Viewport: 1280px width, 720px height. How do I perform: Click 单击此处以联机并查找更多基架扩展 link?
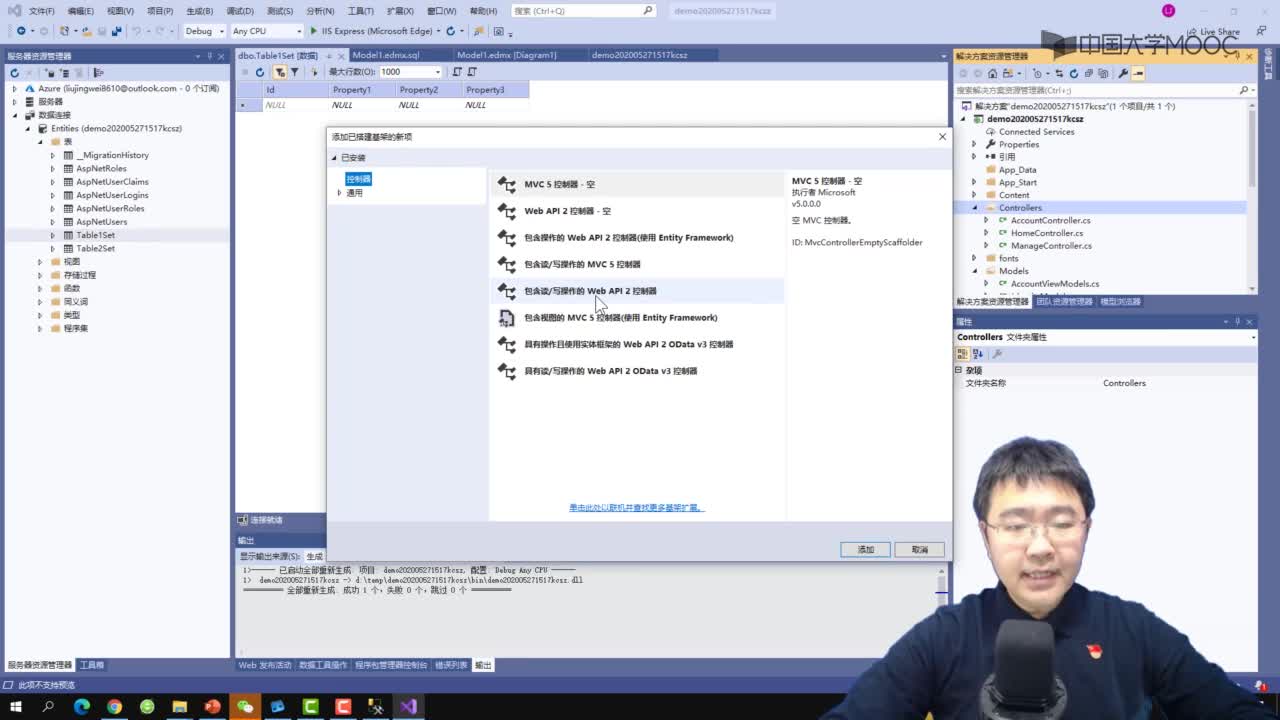[637, 508]
